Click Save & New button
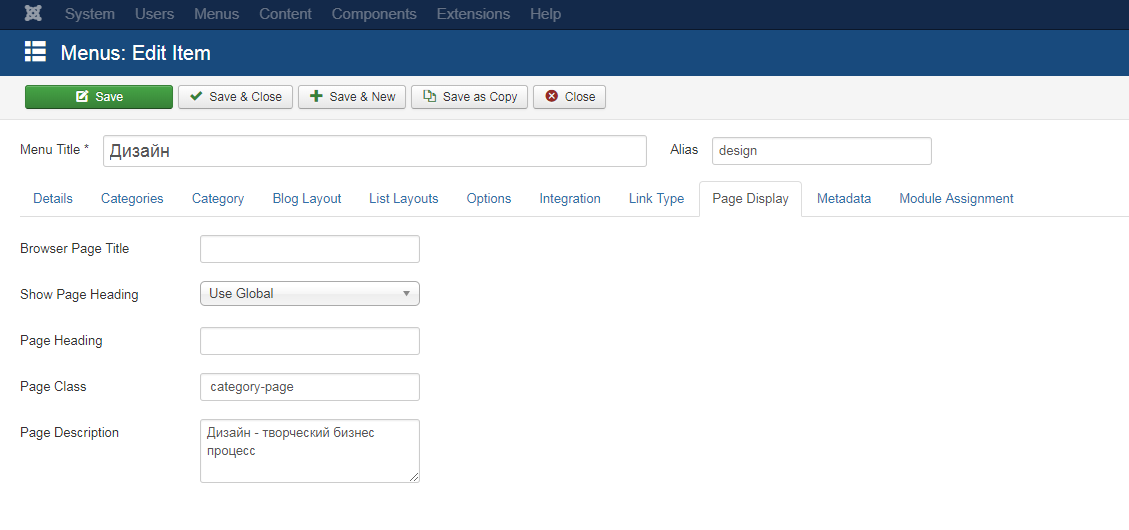1129x530 pixels. tap(352, 96)
